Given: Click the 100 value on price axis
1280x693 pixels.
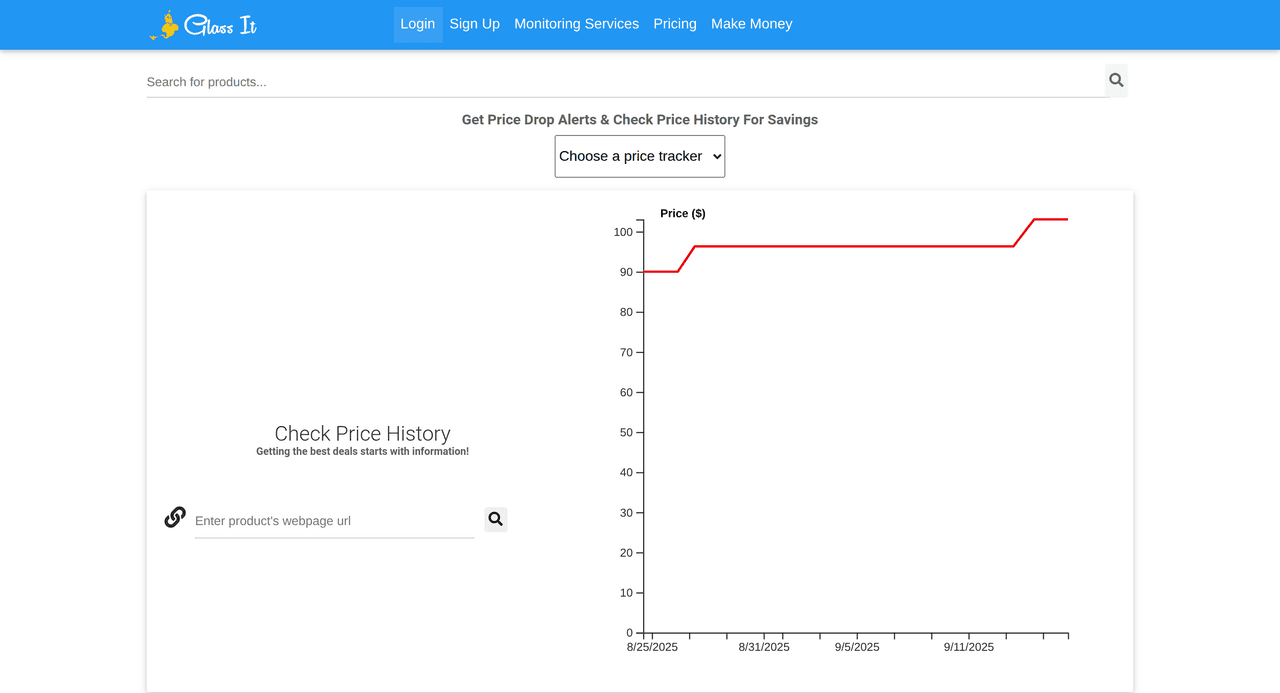Looking at the screenshot, I should [623, 232].
